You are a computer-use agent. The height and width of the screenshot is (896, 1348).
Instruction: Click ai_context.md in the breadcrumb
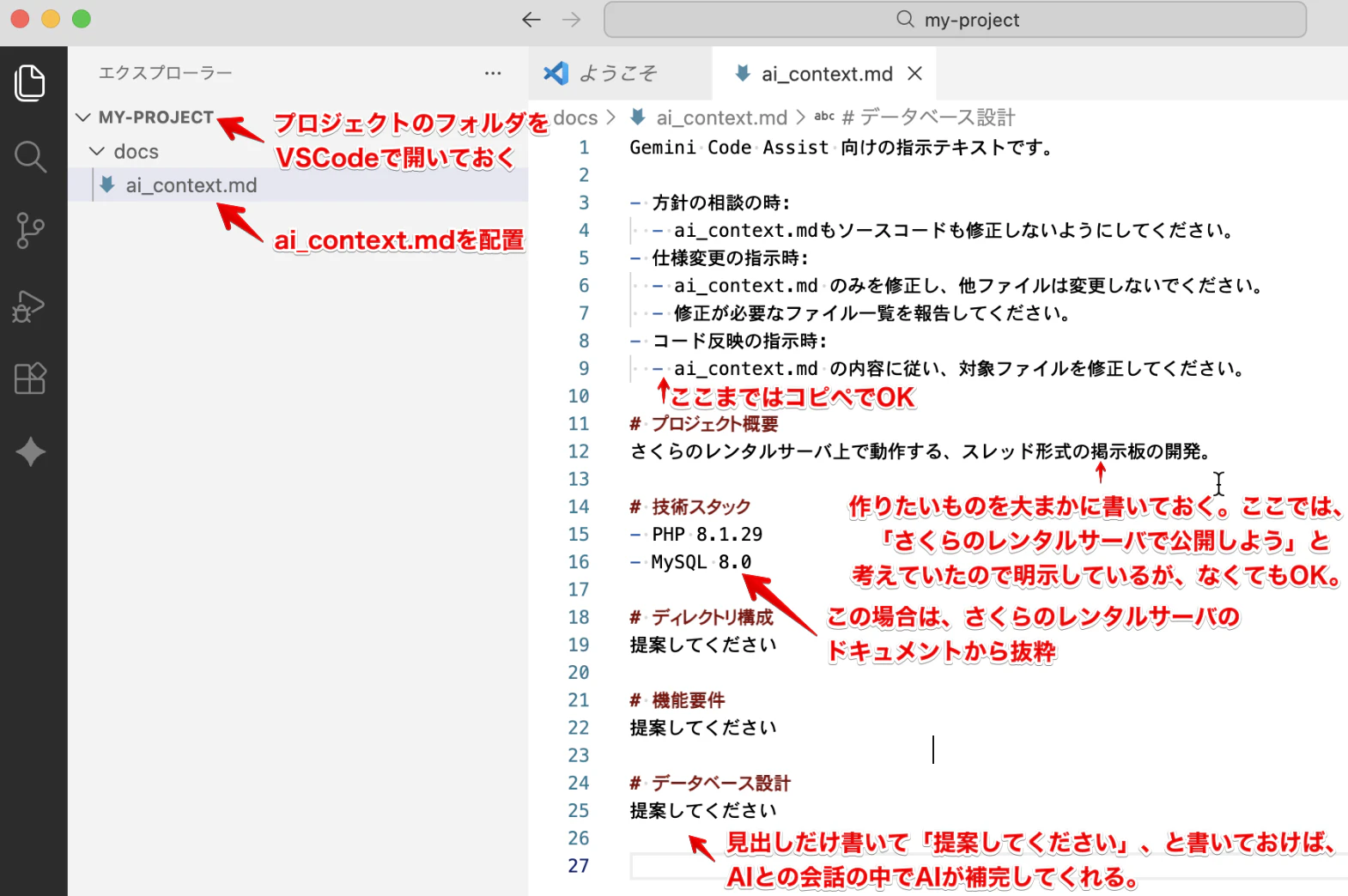coord(721,117)
